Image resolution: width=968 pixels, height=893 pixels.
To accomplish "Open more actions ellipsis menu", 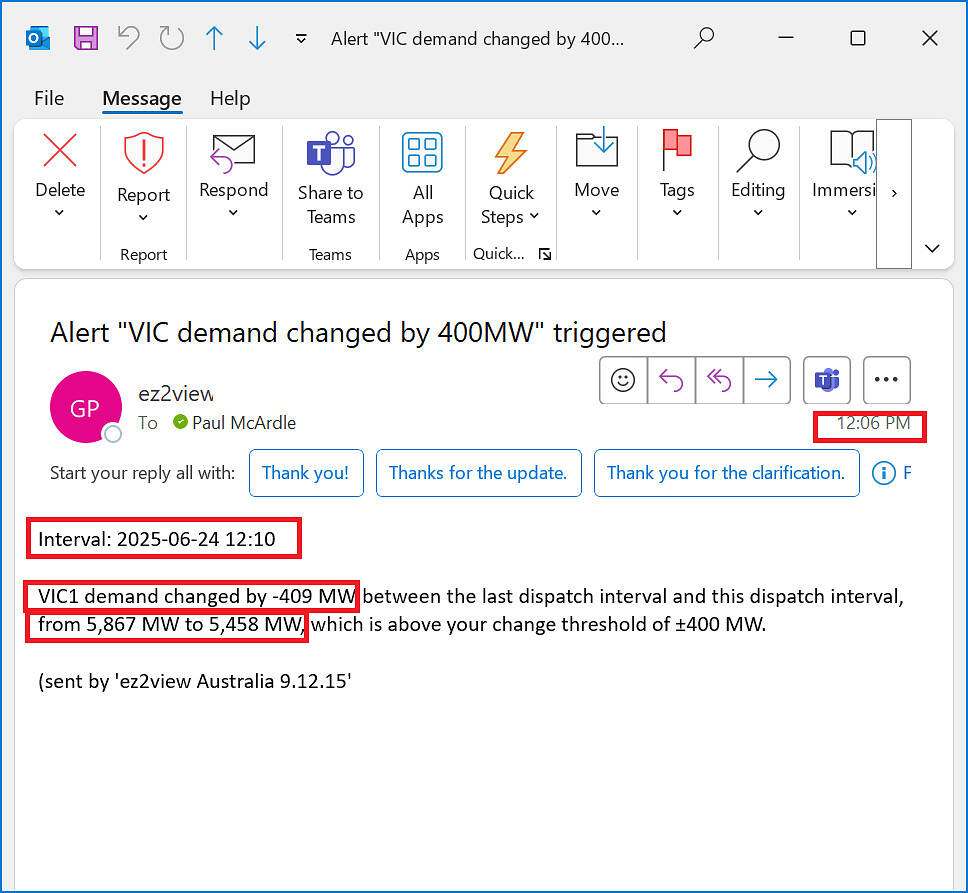I will pyautogui.click(x=887, y=380).
